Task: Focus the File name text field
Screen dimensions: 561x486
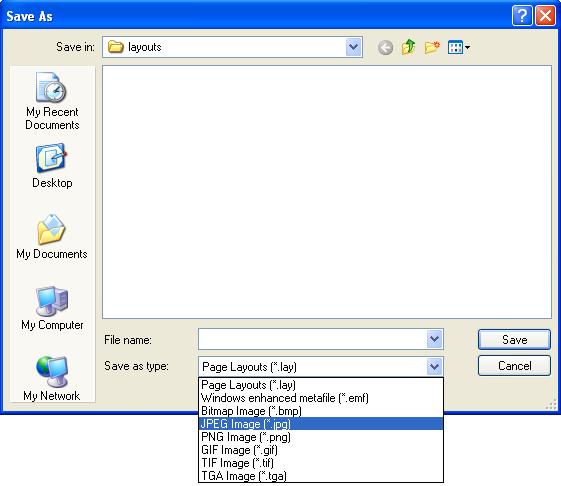Action: pyautogui.click(x=312, y=339)
